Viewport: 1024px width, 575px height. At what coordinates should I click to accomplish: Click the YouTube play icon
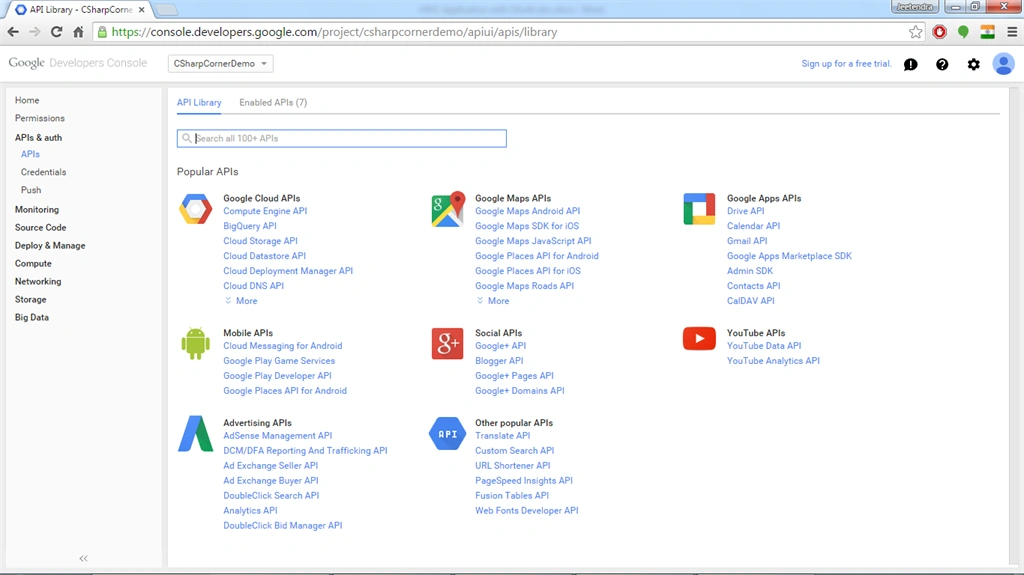coord(699,339)
